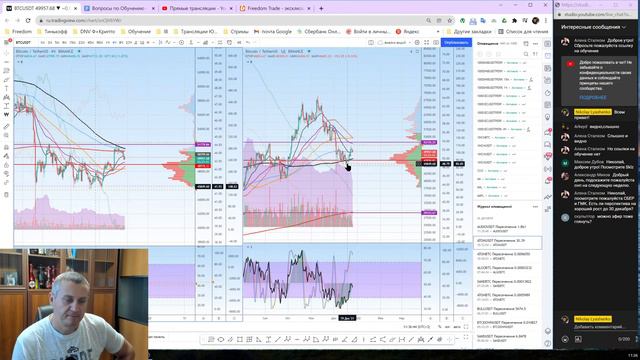Open 'Список для чтения' reading list
Viewport: 640px width, 360px height.
[524, 31]
